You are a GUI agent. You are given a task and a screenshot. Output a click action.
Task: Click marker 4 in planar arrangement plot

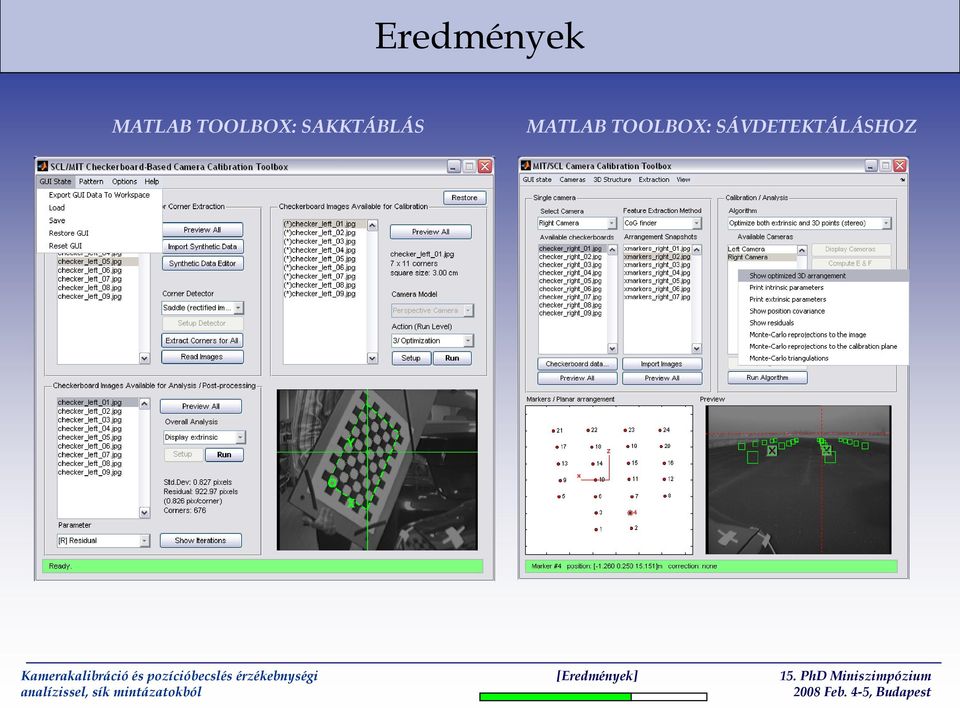tap(630, 513)
